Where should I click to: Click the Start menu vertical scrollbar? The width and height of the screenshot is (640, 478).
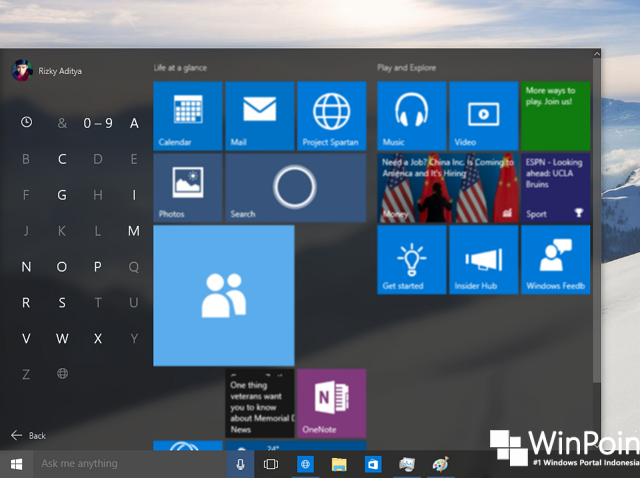pyautogui.click(x=597, y=220)
